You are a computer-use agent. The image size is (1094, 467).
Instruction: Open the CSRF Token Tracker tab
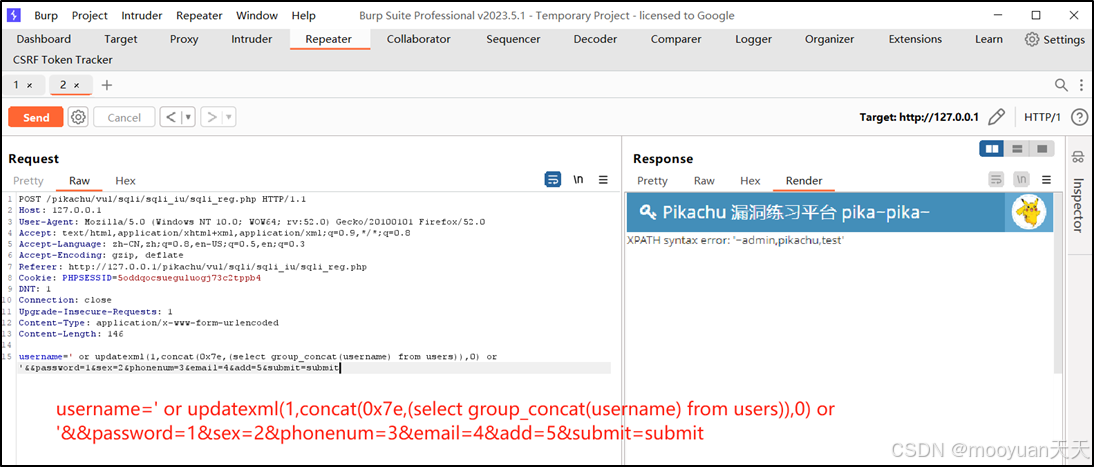point(63,60)
